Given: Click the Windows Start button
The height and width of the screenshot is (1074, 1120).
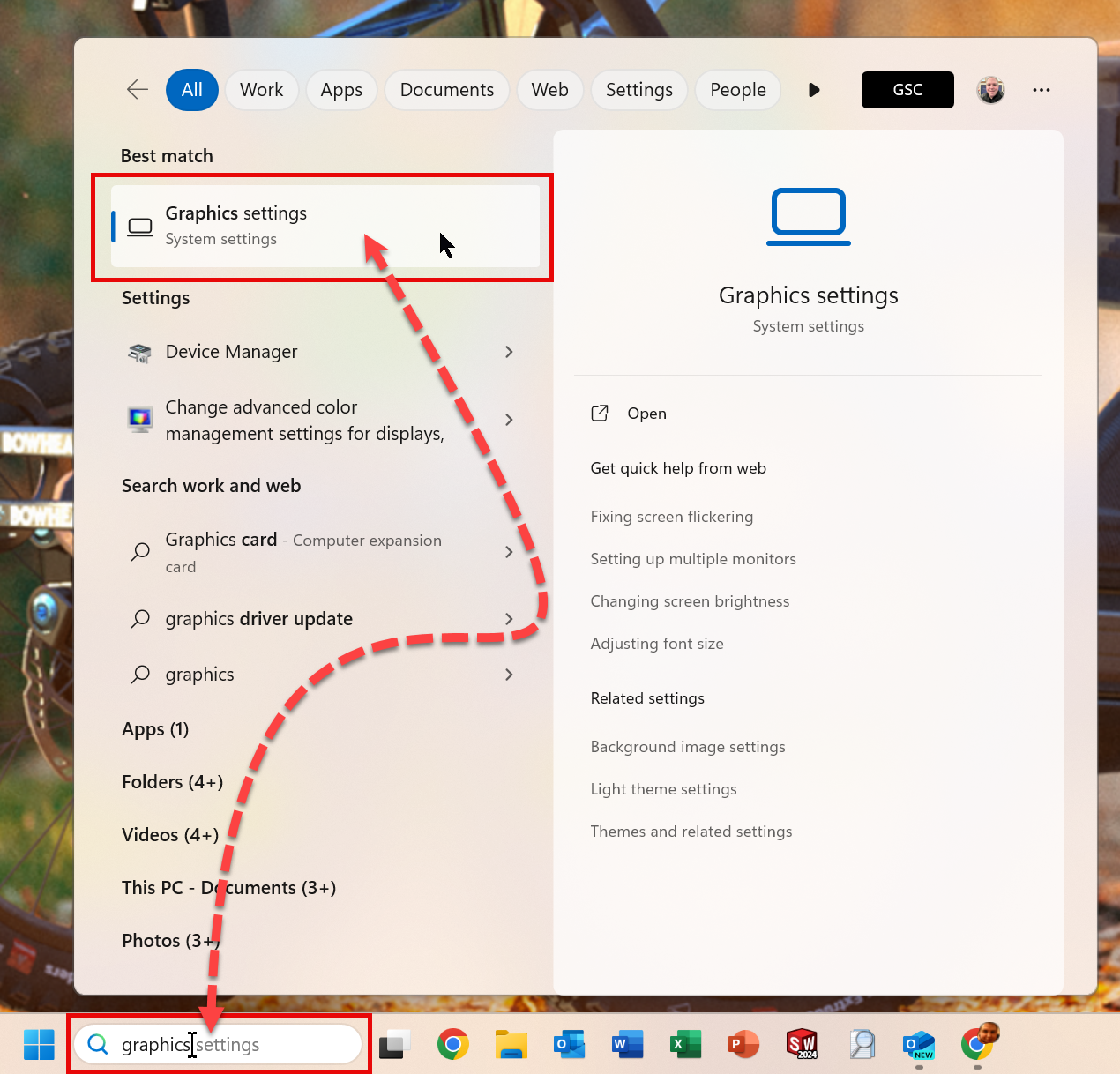Looking at the screenshot, I should click(37, 1044).
